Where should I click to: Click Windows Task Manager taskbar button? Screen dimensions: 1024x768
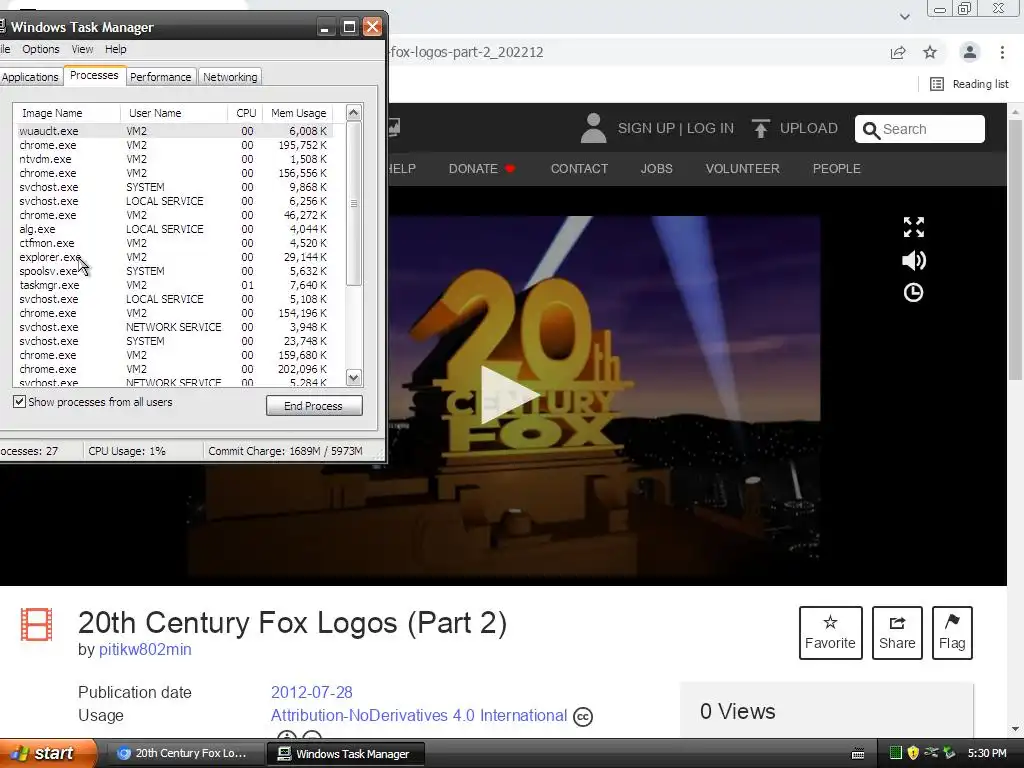click(346, 754)
